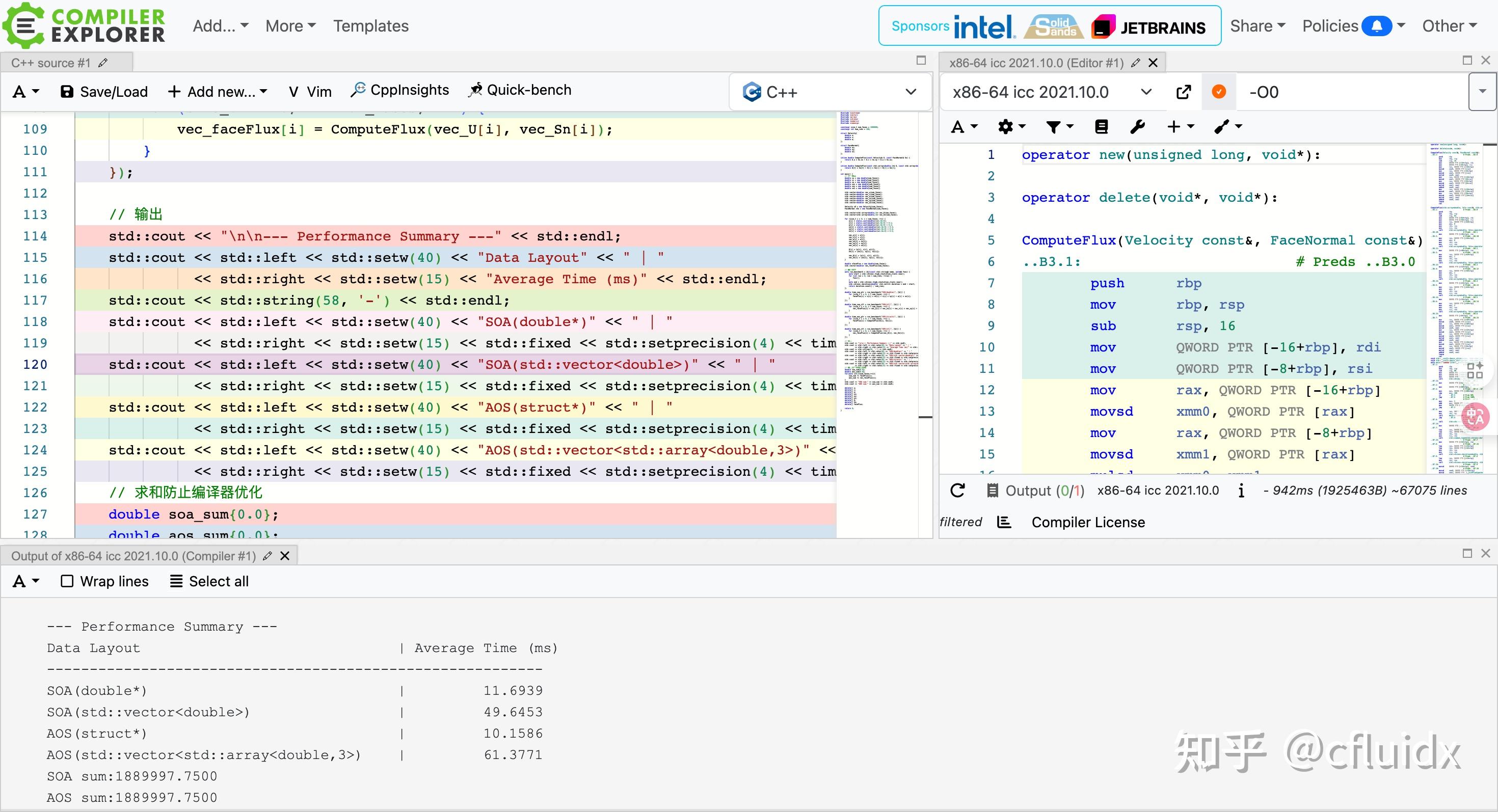The width and height of the screenshot is (1498, 812).
Task: Open the Compiler License link
Action: 1088,522
